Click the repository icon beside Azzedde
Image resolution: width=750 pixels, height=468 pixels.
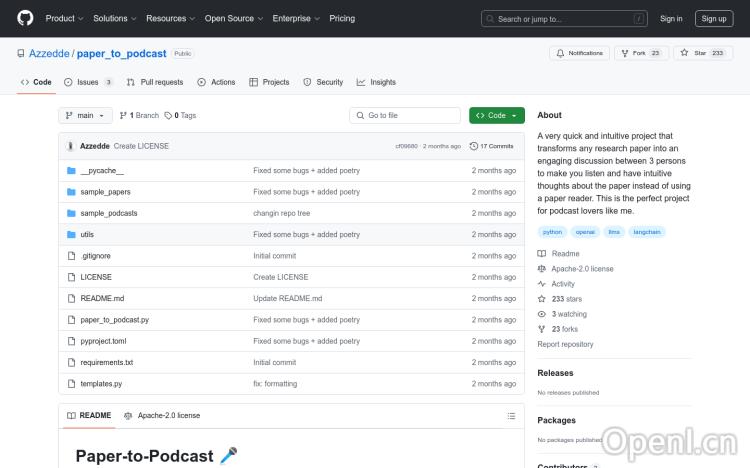(x=21, y=53)
